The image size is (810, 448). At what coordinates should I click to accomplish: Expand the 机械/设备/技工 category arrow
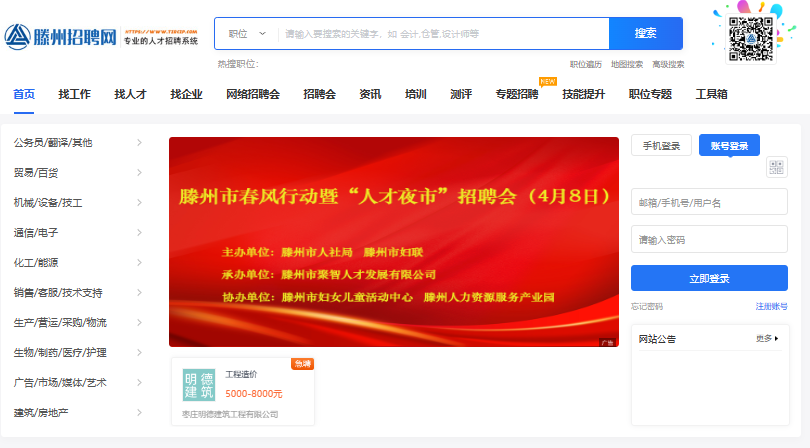coord(139,203)
